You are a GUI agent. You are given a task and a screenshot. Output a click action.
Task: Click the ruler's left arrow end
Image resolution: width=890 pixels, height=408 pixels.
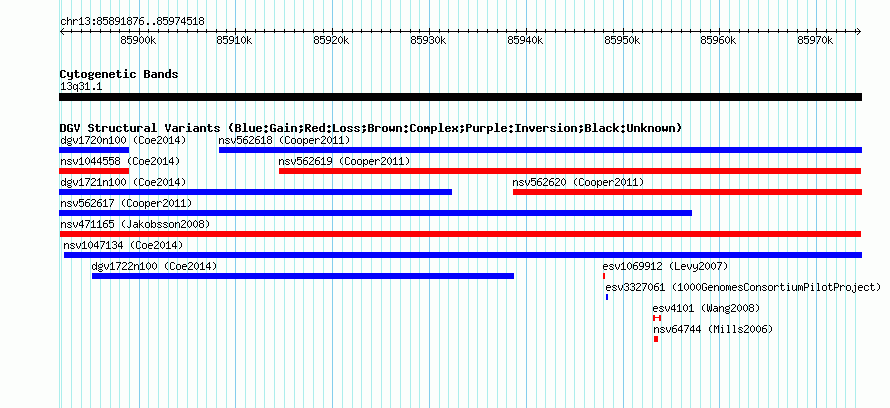pos(62,31)
